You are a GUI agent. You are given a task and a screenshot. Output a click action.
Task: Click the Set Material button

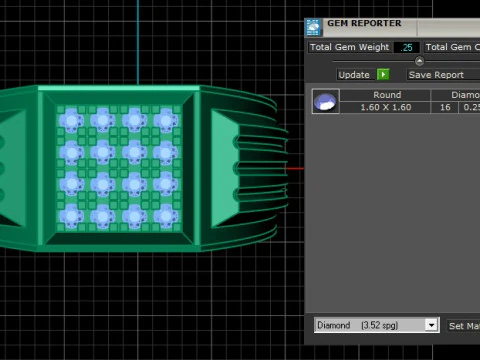pyautogui.click(x=463, y=326)
